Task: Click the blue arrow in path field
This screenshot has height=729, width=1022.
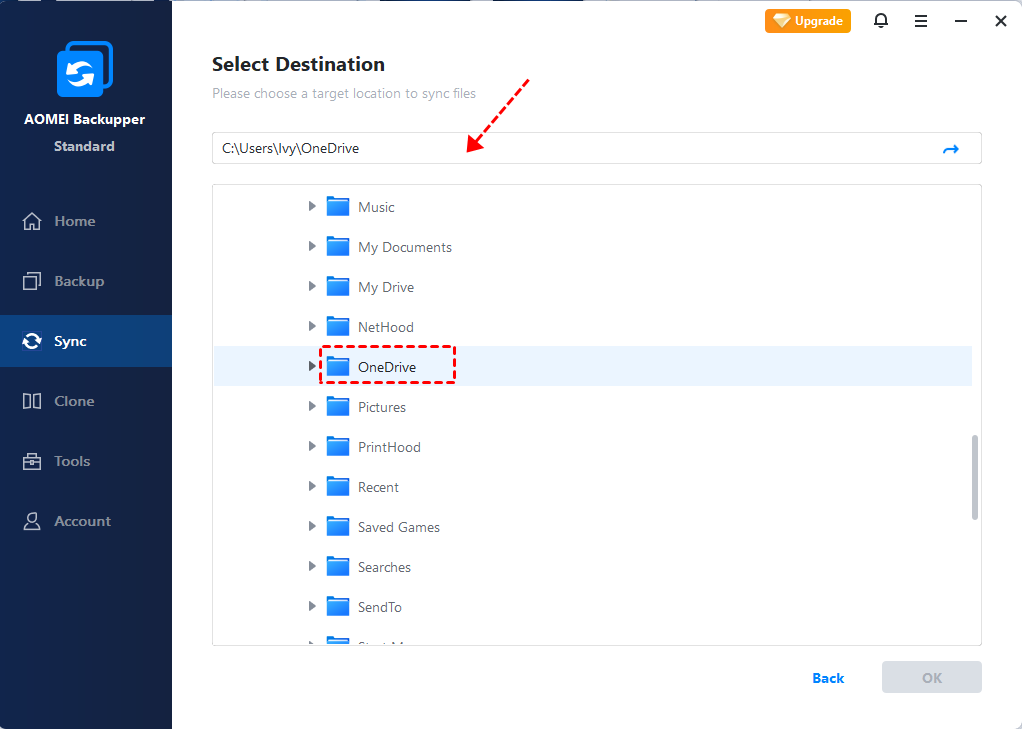Action: [950, 149]
